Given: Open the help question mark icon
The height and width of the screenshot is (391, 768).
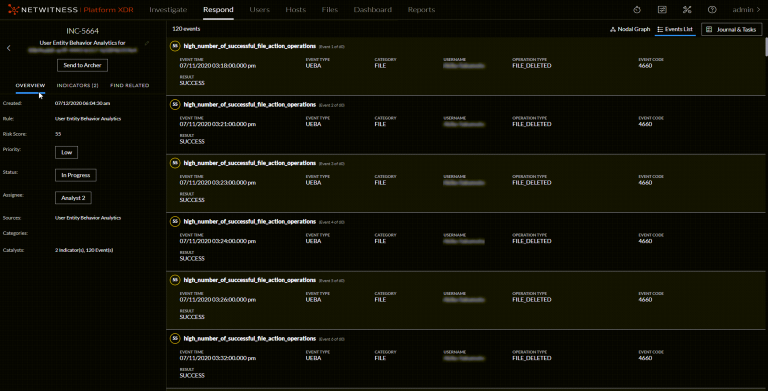Looking at the screenshot, I should pyautogui.click(x=712, y=10).
